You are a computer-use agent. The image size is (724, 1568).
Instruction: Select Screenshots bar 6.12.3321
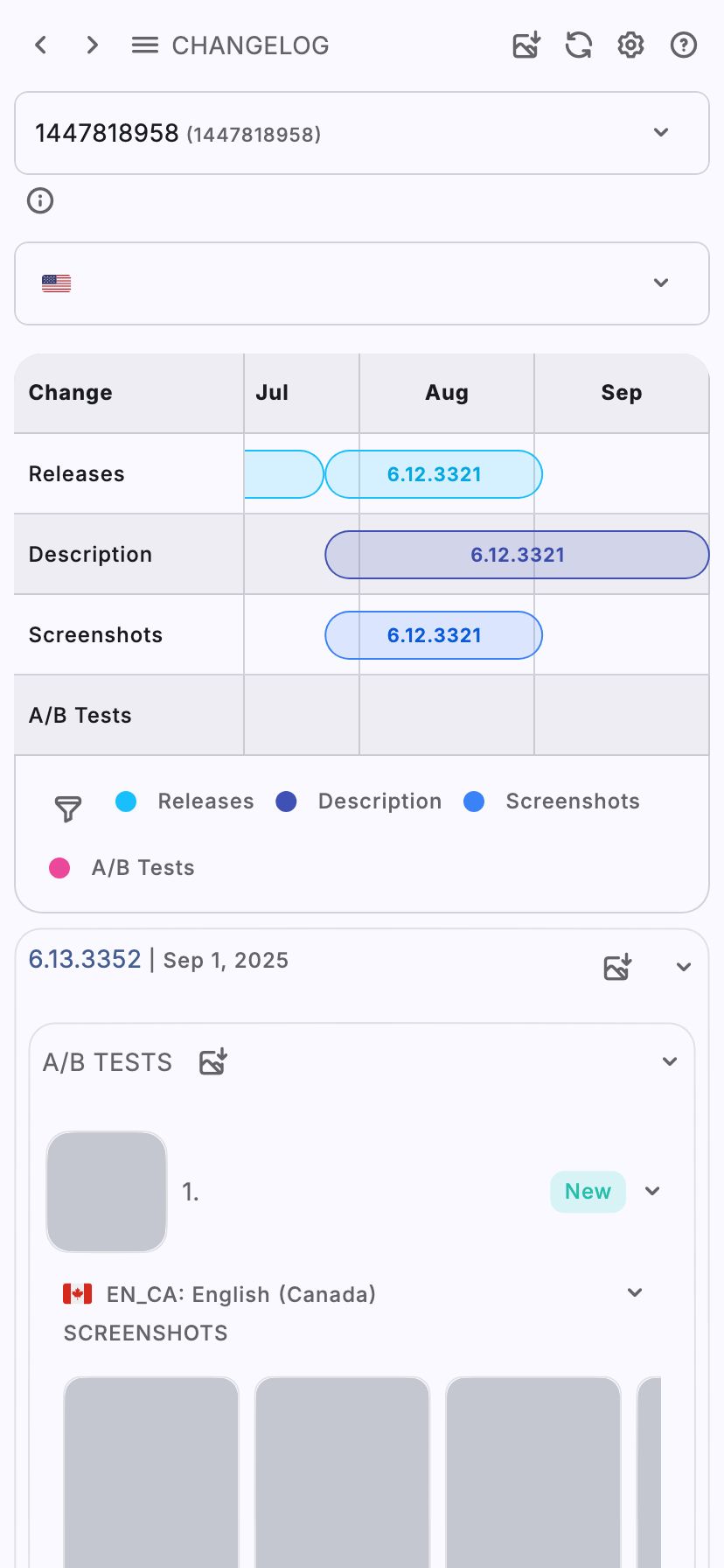pyautogui.click(x=434, y=635)
